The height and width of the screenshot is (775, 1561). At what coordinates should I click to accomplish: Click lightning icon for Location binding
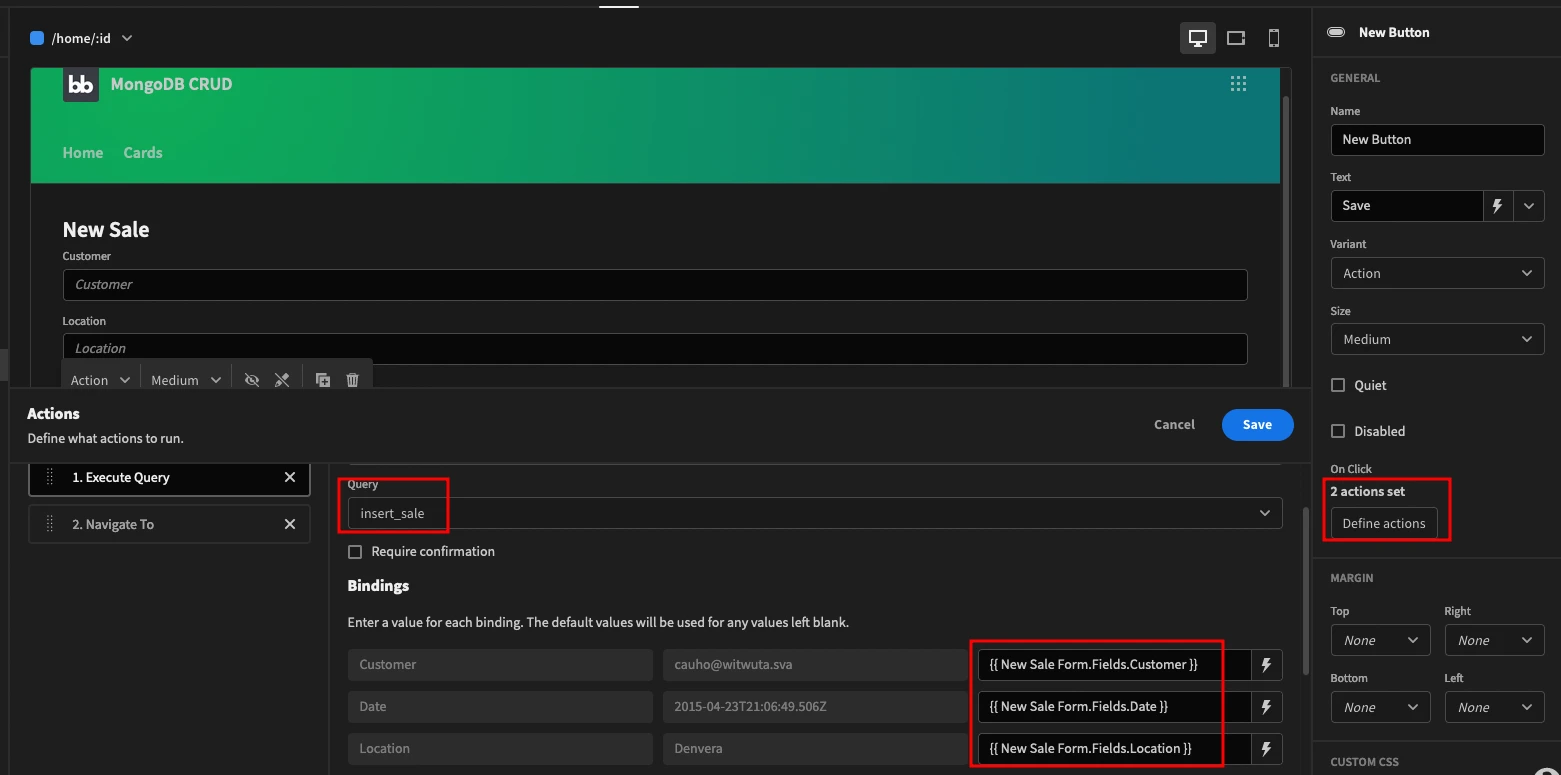point(1267,748)
